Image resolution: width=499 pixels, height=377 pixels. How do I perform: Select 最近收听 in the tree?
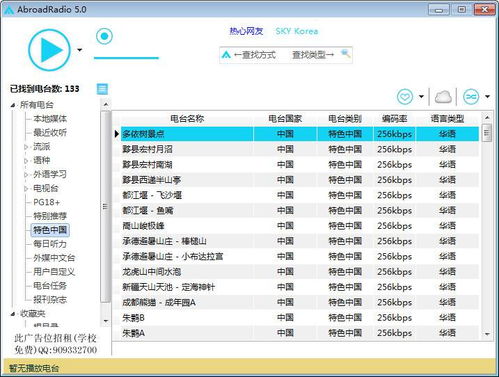50,133
